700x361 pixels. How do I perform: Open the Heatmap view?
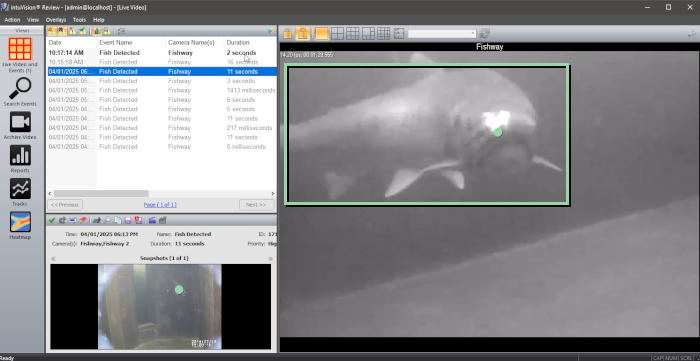20,225
